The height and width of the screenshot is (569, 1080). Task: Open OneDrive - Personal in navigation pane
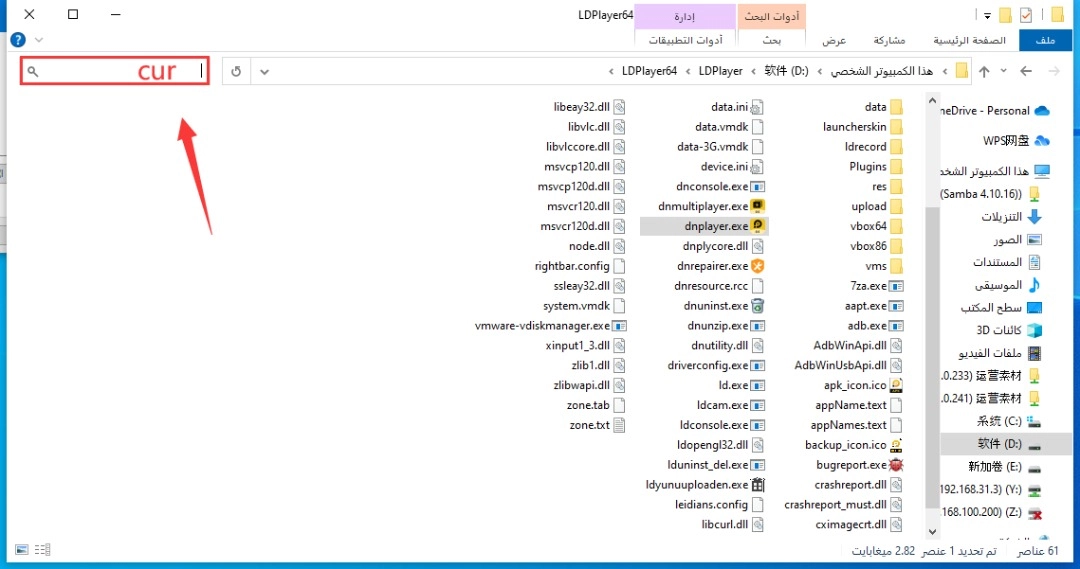pos(995,111)
